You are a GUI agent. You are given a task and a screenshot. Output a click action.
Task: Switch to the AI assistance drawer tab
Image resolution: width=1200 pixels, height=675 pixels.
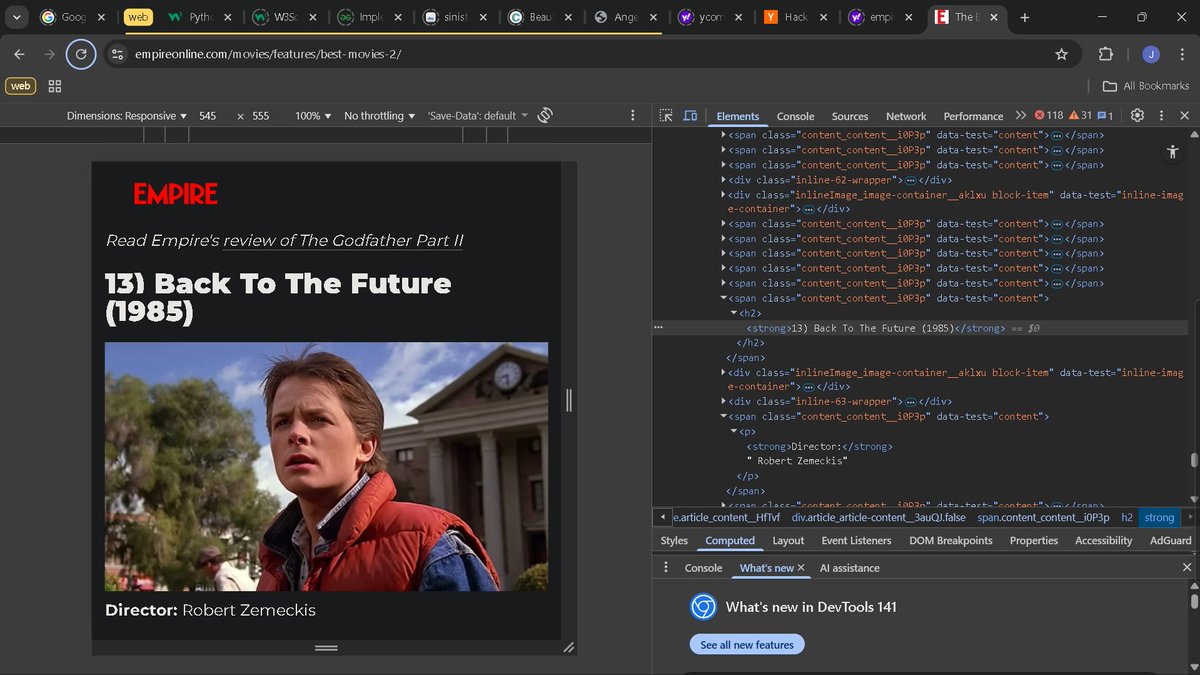coord(850,568)
